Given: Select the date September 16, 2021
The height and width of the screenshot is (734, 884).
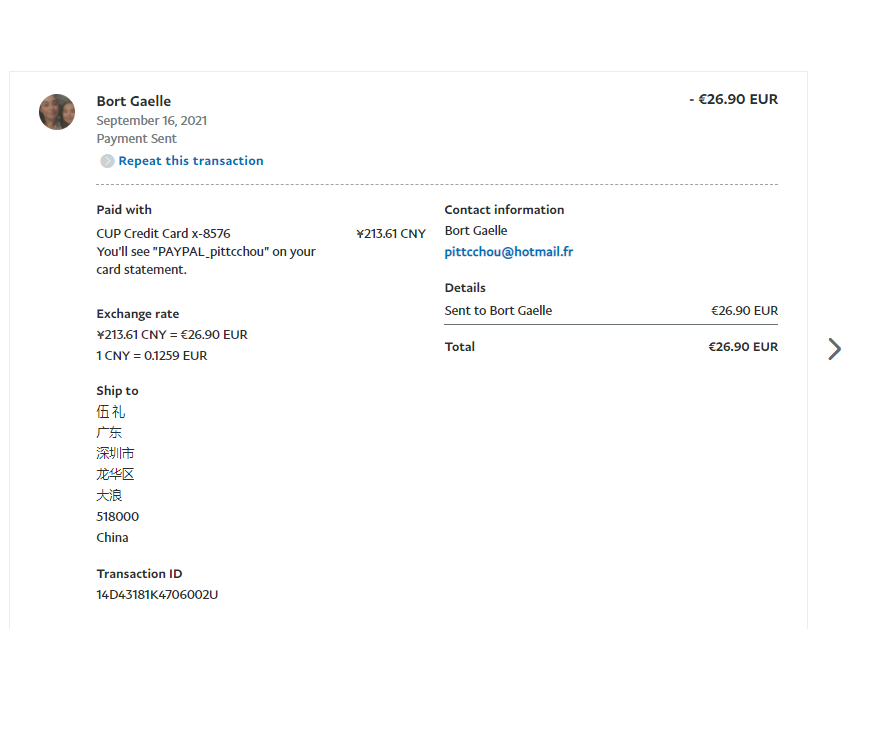Looking at the screenshot, I should pyautogui.click(x=152, y=121).
